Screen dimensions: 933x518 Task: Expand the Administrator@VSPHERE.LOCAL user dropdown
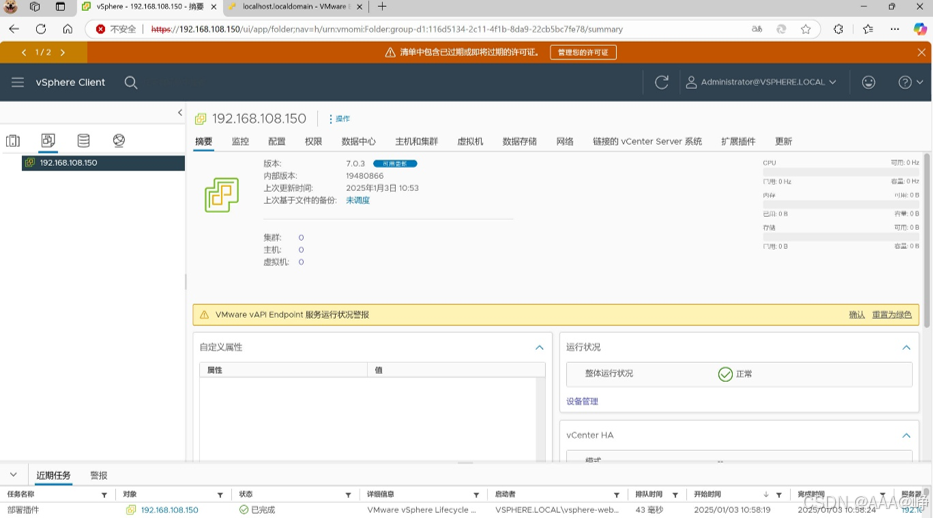tap(761, 82)
